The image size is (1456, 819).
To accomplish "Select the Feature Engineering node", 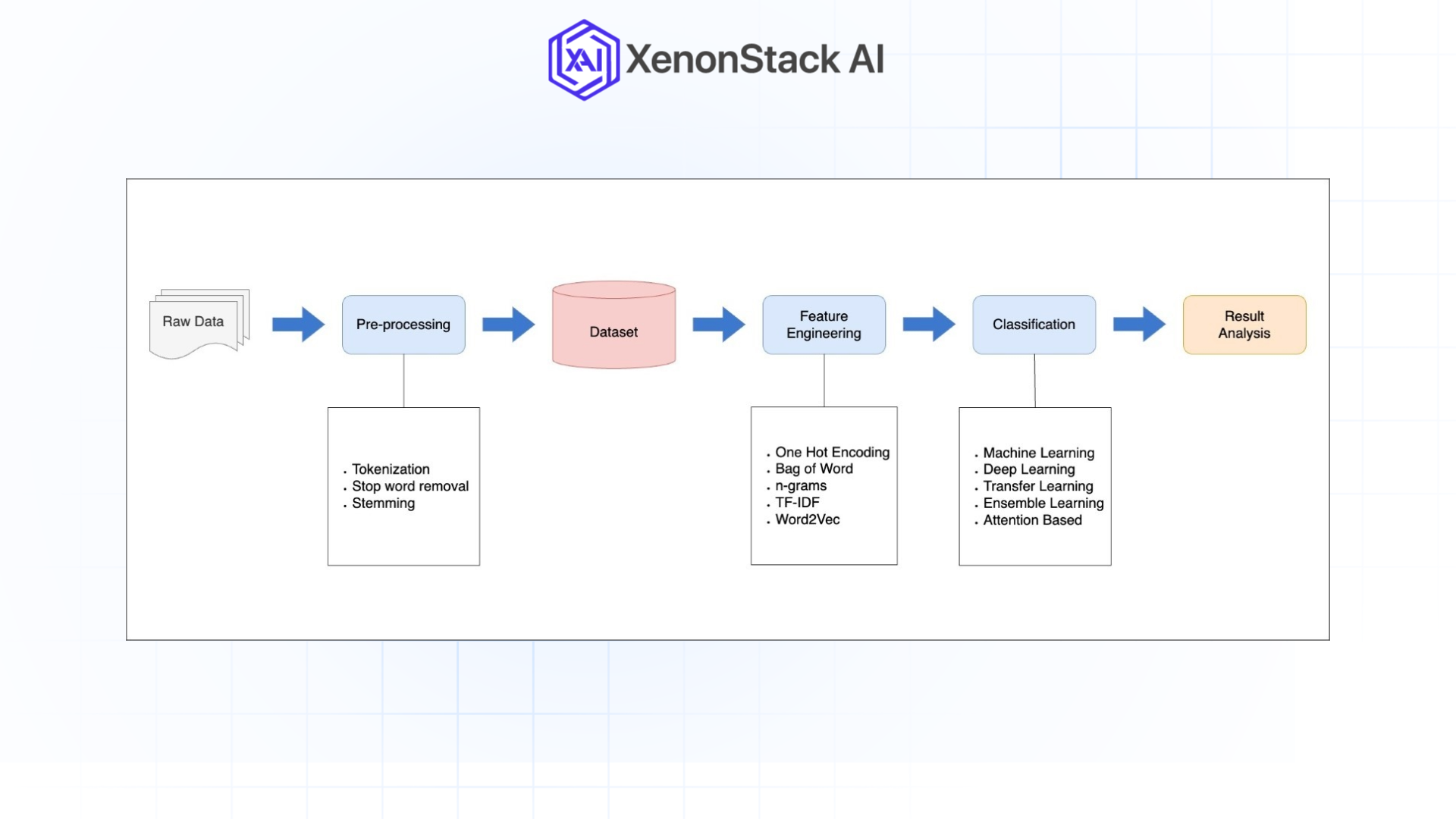I will click(824, 325).
